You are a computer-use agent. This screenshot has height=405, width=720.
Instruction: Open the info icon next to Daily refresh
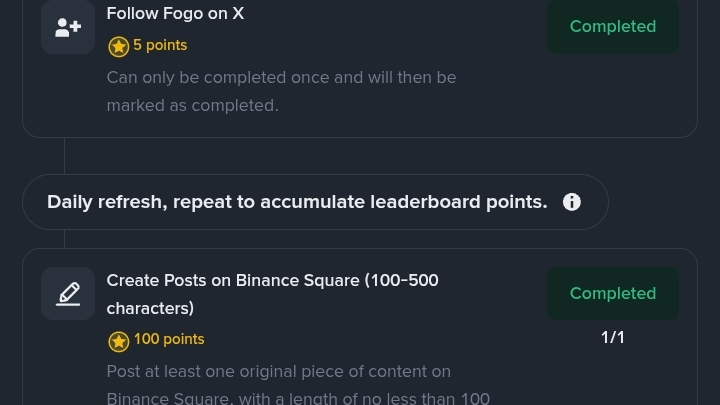(x=572, y=202)
